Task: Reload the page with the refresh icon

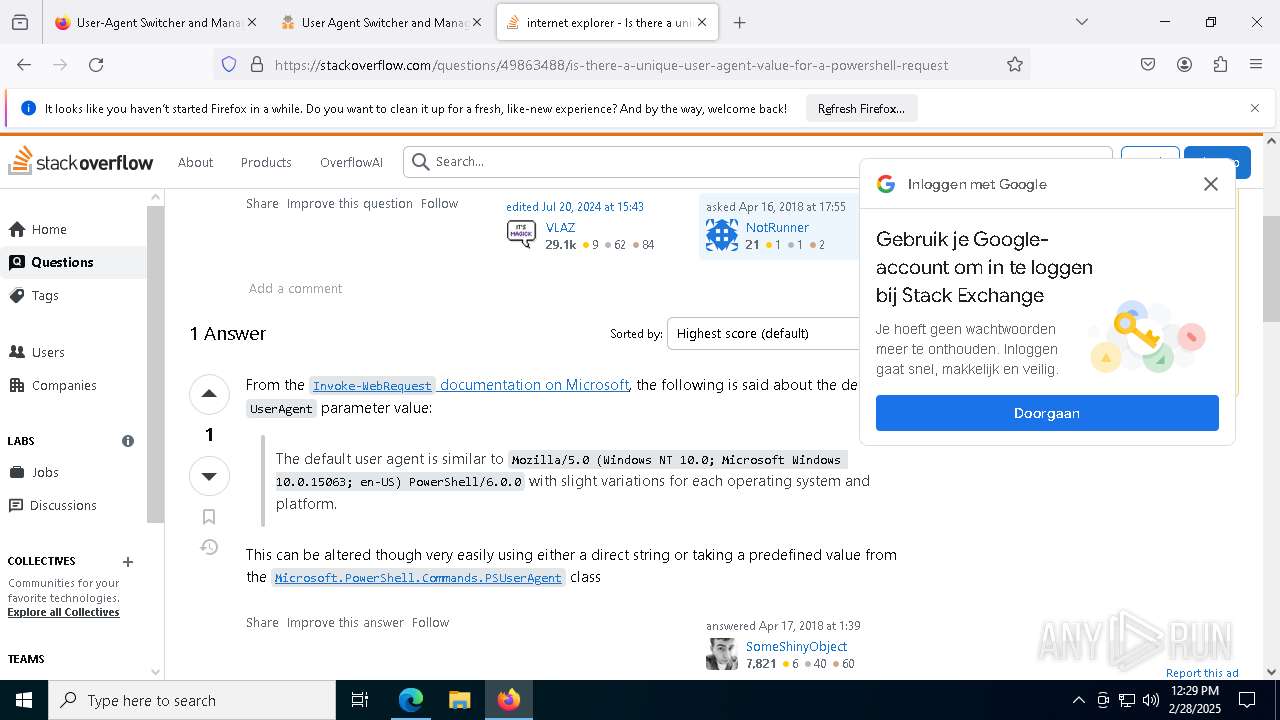Action: tap(96, 64)
